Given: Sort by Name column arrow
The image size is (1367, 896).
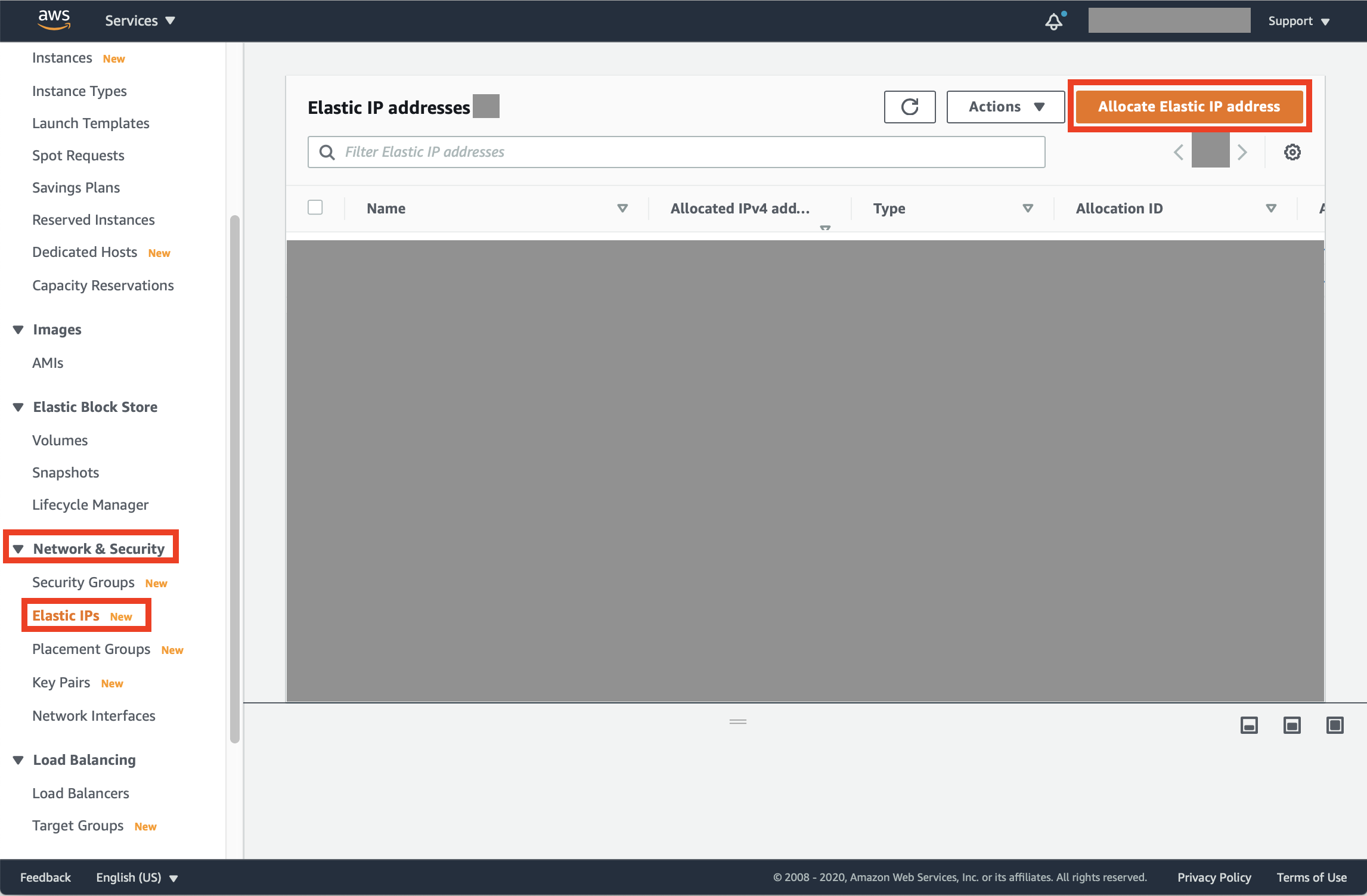Looking at the screenshot, I should point(622,208).
